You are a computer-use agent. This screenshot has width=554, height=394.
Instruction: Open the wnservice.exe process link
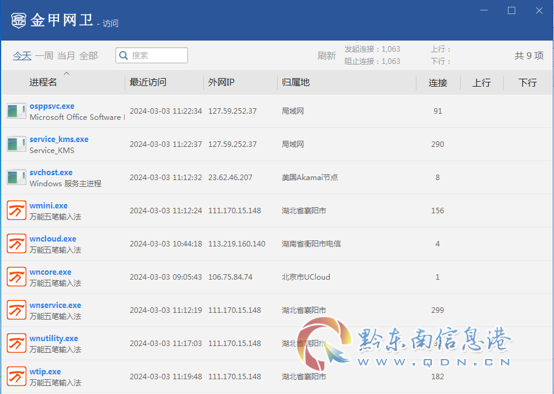(55, 305)
